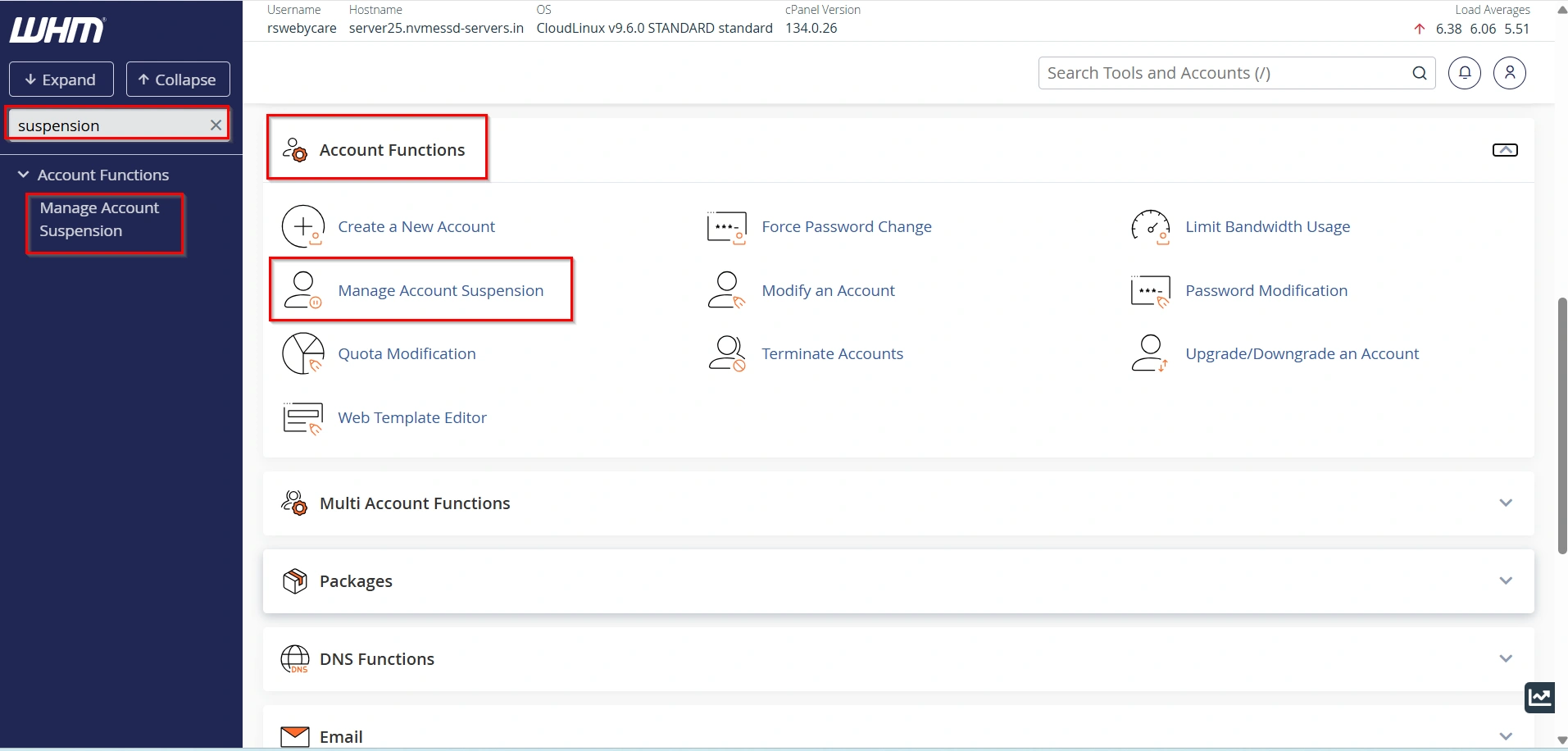The height and width of the screenshot is (751, 1568).
Task: Open the user profile icon menu
Action: point(1510,73)
